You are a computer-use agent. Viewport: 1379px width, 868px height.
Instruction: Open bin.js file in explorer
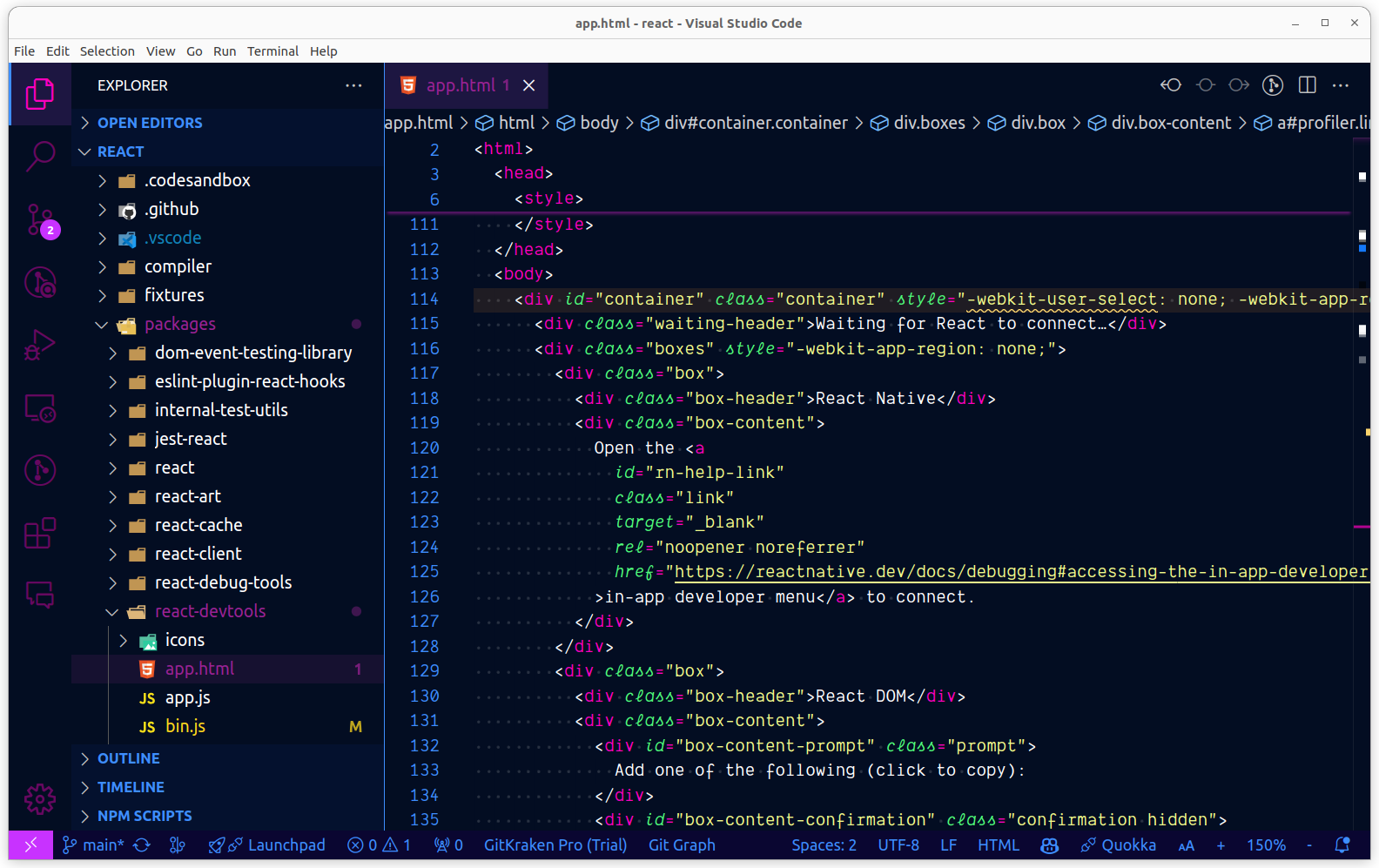point(228,726)
